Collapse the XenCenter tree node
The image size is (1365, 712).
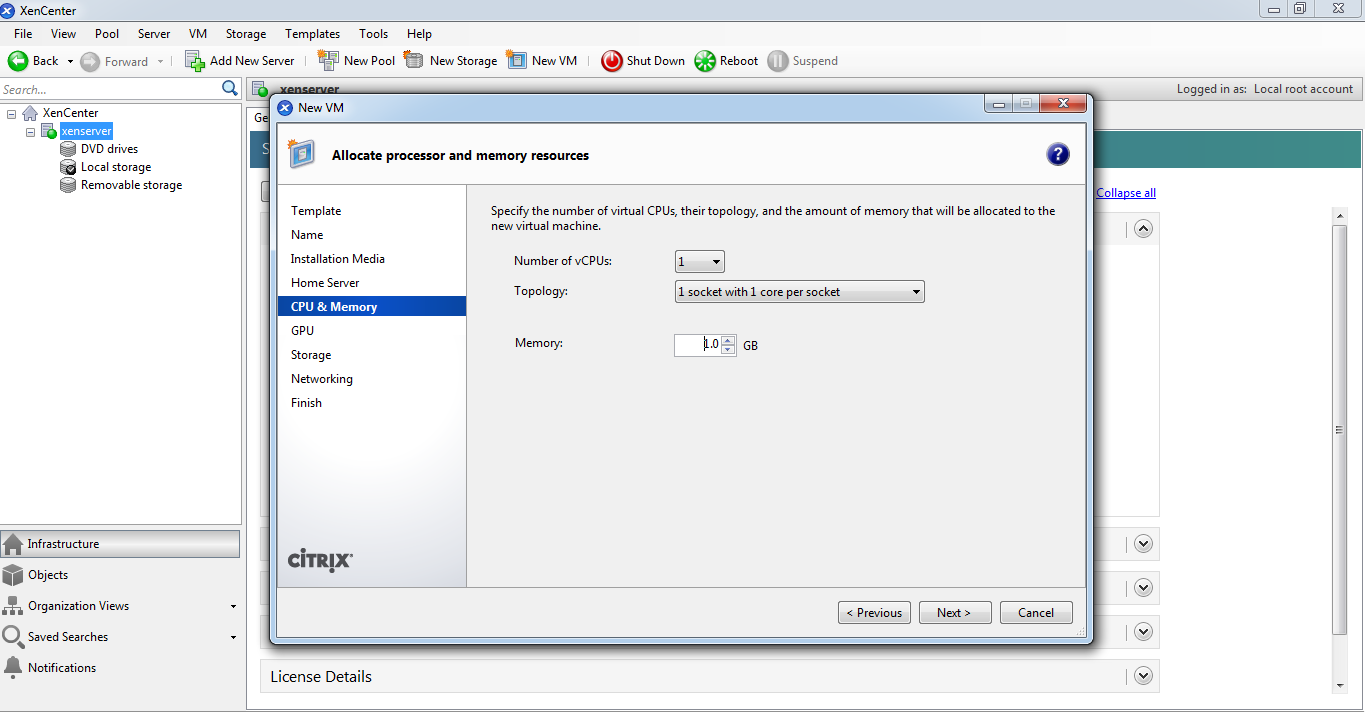pos(11,113)
